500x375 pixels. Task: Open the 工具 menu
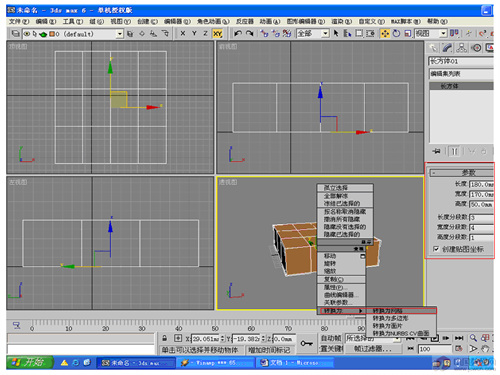(72, 21)
